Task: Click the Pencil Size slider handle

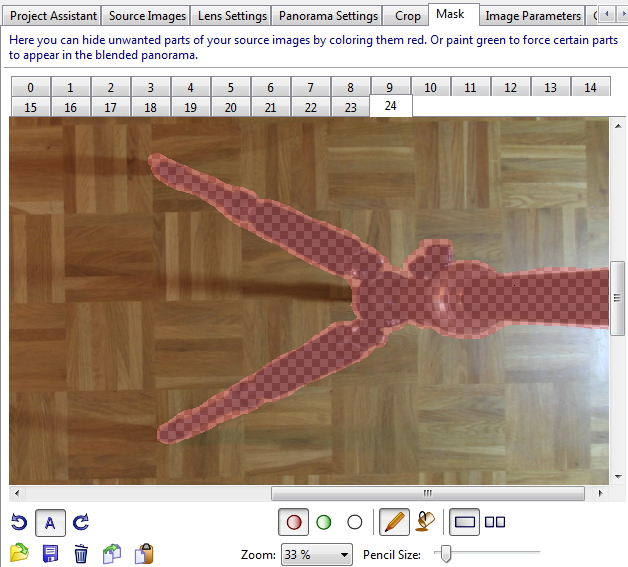Action: (446, 553)
